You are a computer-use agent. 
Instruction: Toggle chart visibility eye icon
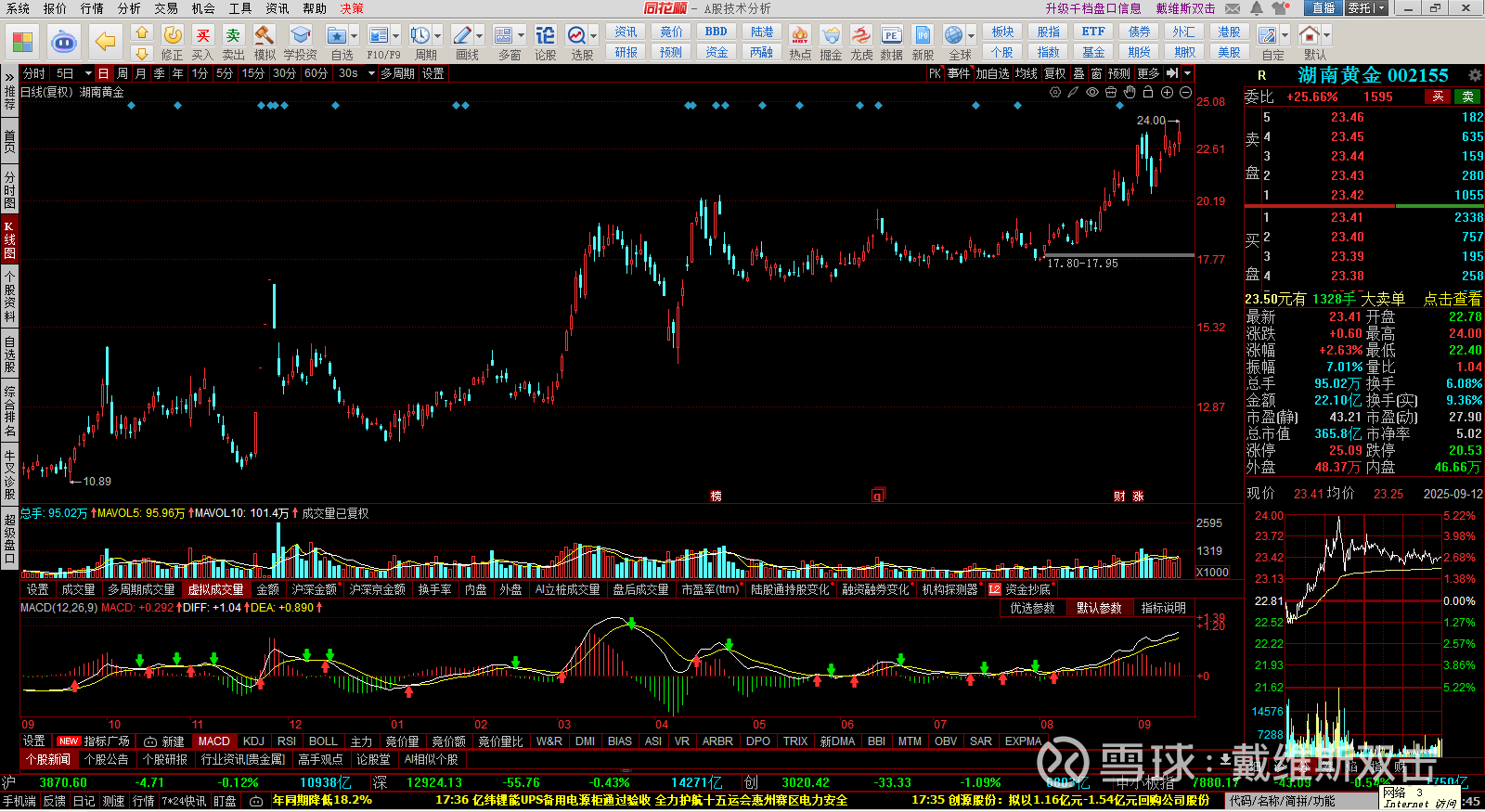pos(1092,92)
